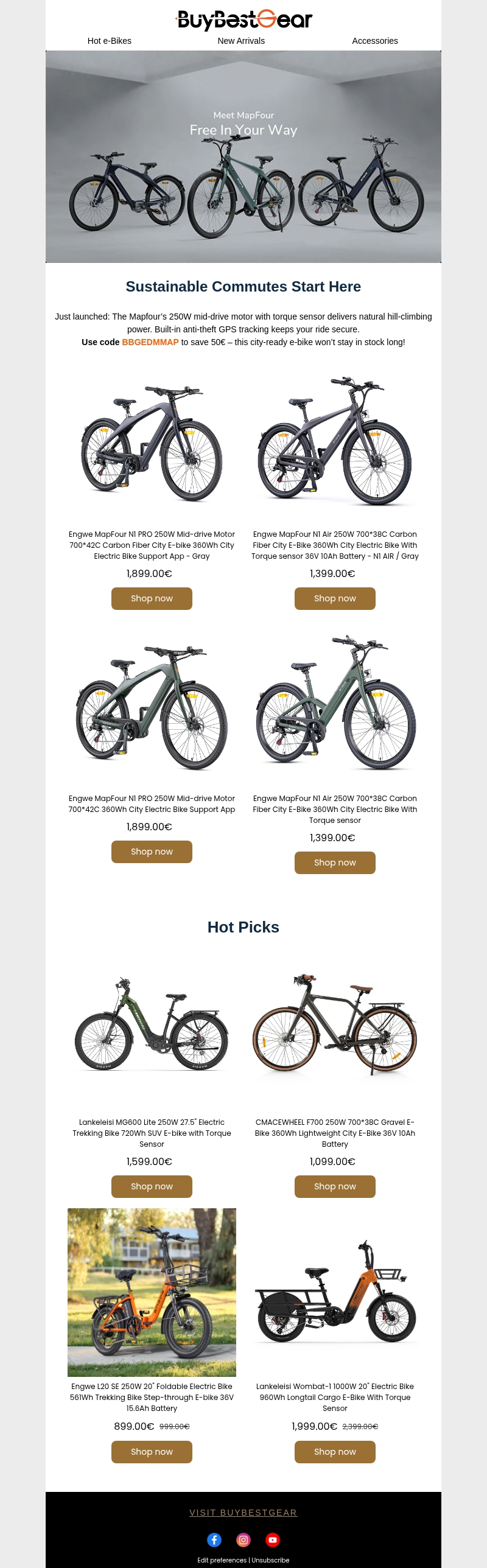The height and width of the screenshot is (1568, 487).
Task: Open the Edit preferences link
Action: [222, 1560]
